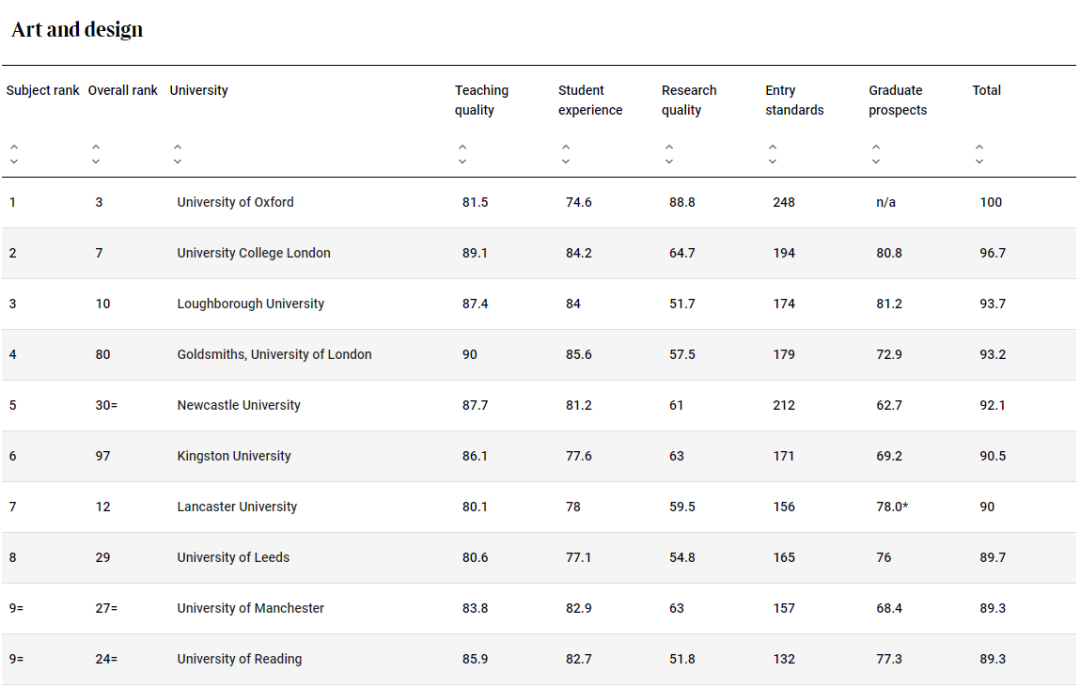Image resolution: width=1080 pixels, height=687 pixels.
Task: Sort descending by Overall rank arrow
Action: (95, 161)
